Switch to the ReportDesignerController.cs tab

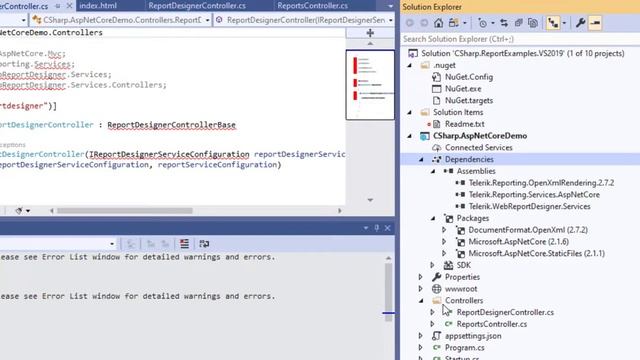[x=197, y=6]
